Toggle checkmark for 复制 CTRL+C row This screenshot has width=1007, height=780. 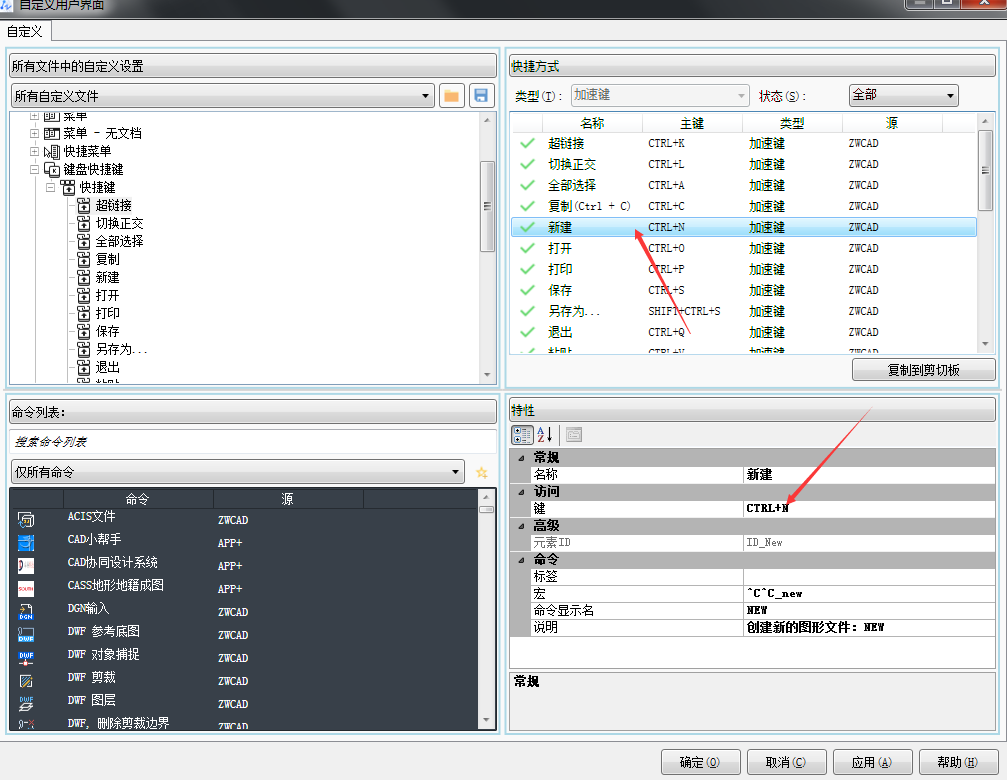(x=527, y=206)
